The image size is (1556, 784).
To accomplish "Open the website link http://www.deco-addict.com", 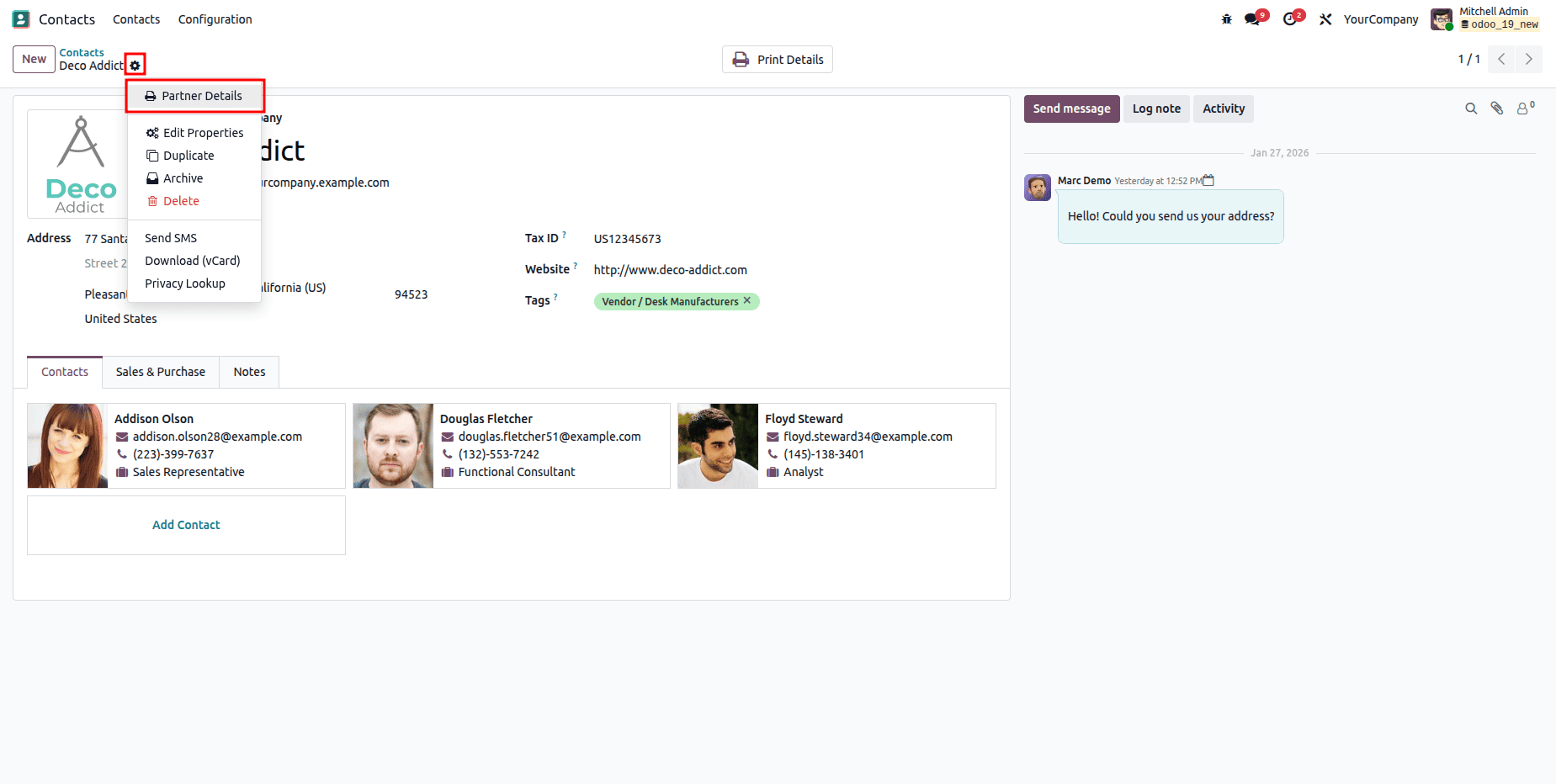I will (x=670, y=269).
